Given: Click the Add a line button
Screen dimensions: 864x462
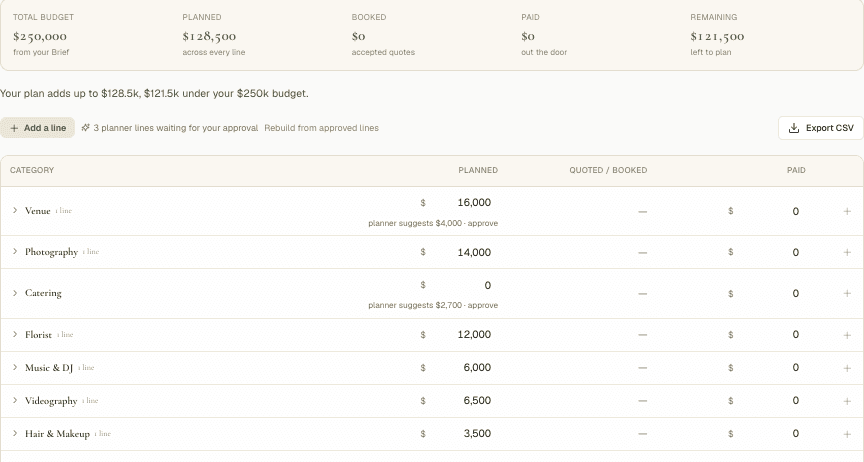Looking at the screenshot, I should tap(37, 128).
